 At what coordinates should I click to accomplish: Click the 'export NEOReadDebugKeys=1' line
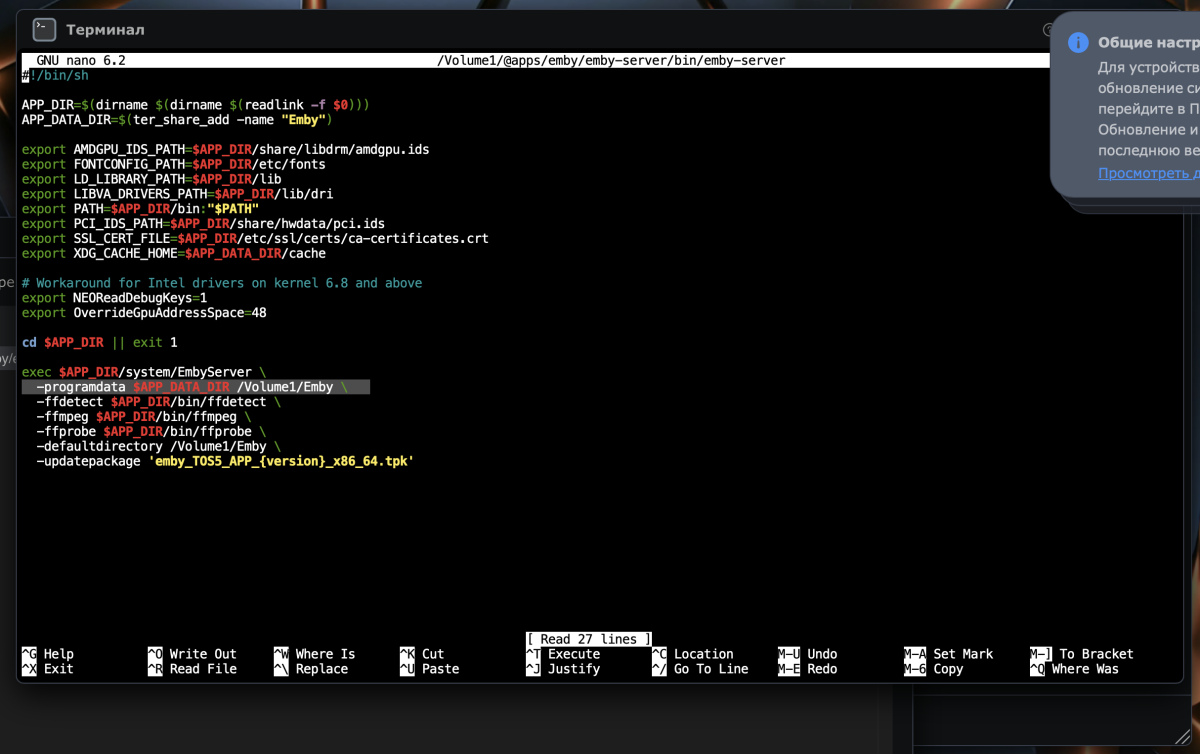114,298
